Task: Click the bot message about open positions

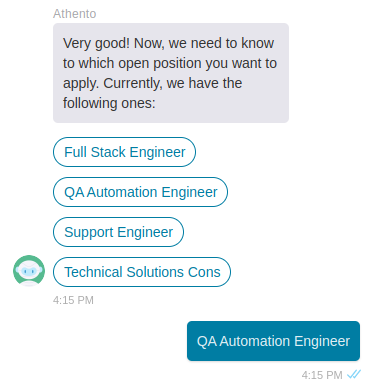Action: [x=171, y=73]
